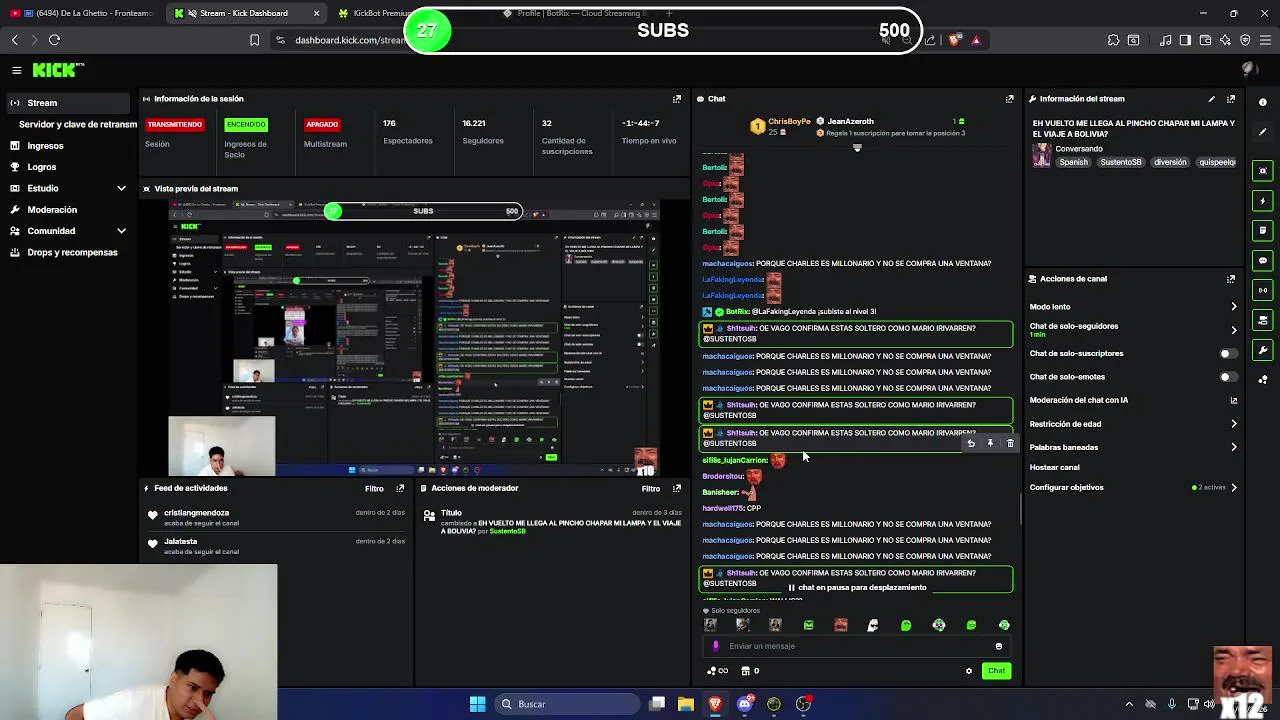Focus the Enviar un mensaje input

(x=855, y=646)
